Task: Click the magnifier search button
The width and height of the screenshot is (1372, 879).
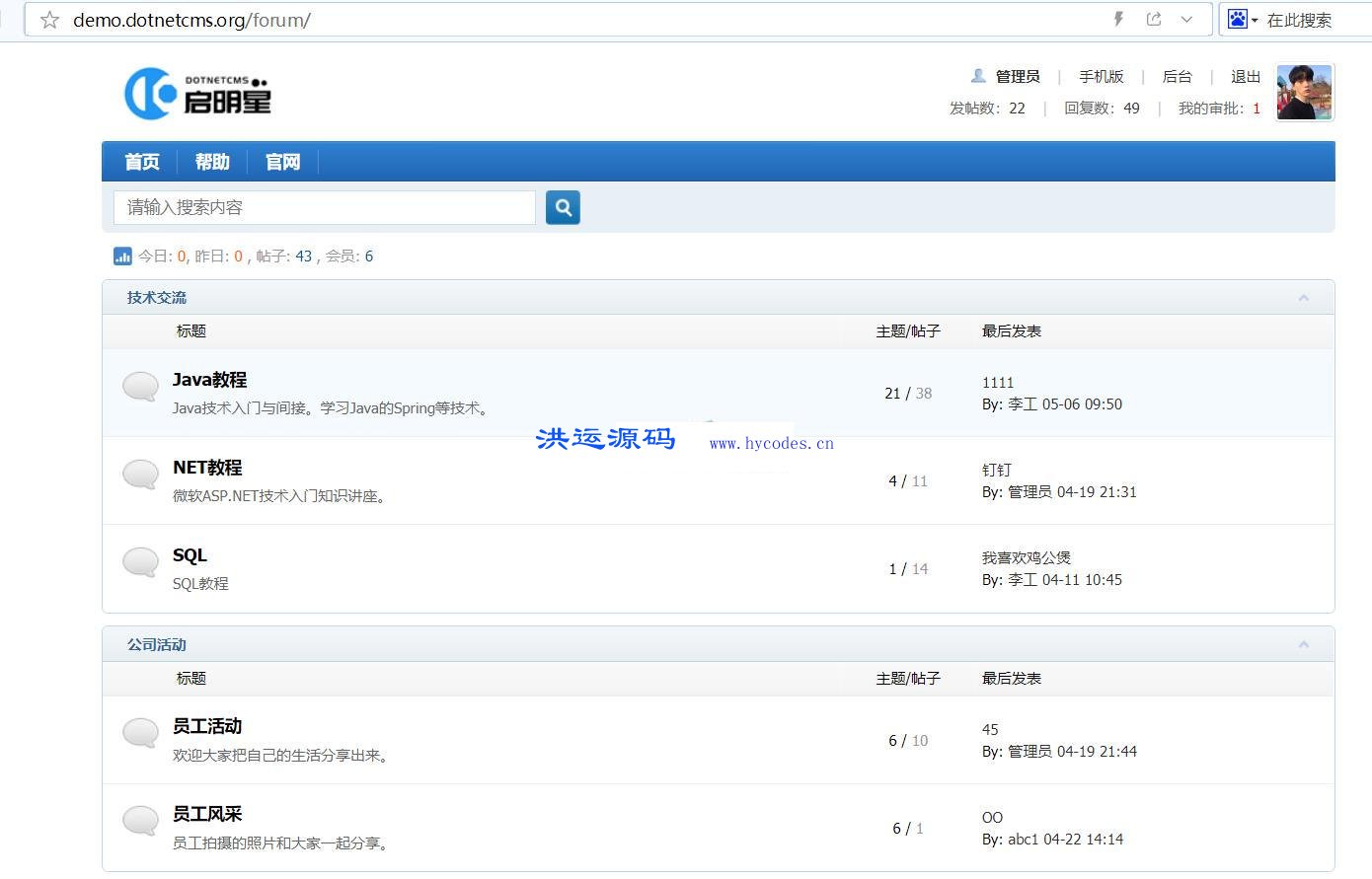Action: click(x=563, y=207)
